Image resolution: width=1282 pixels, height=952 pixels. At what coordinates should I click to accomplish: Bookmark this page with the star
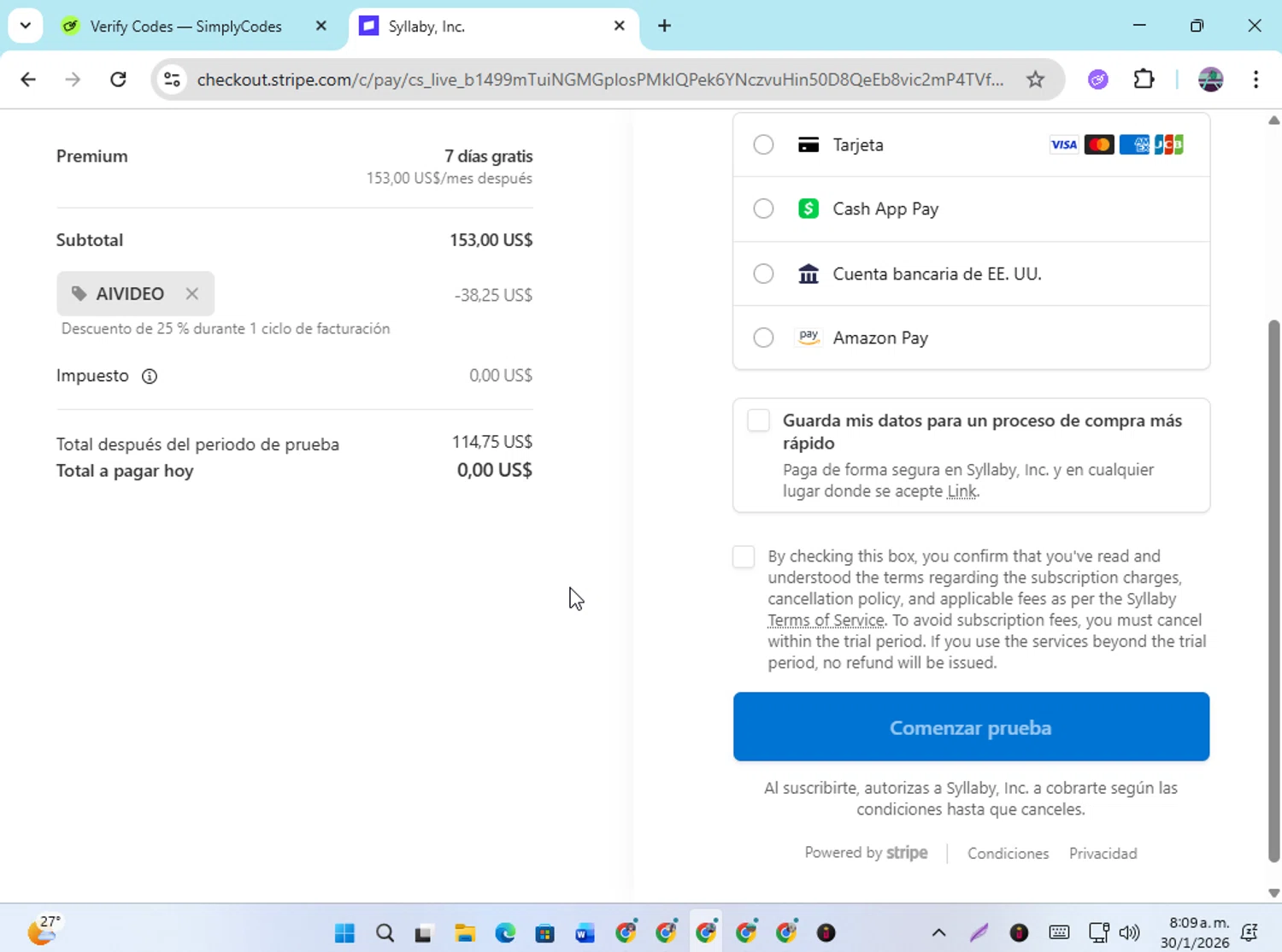(x=1036, y=79)
